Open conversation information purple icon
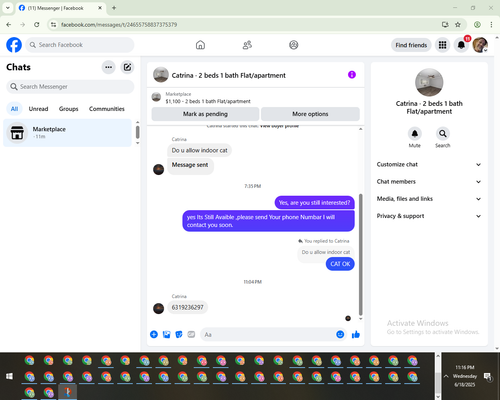The image size is (500, 400). click(x=352, y=75)
